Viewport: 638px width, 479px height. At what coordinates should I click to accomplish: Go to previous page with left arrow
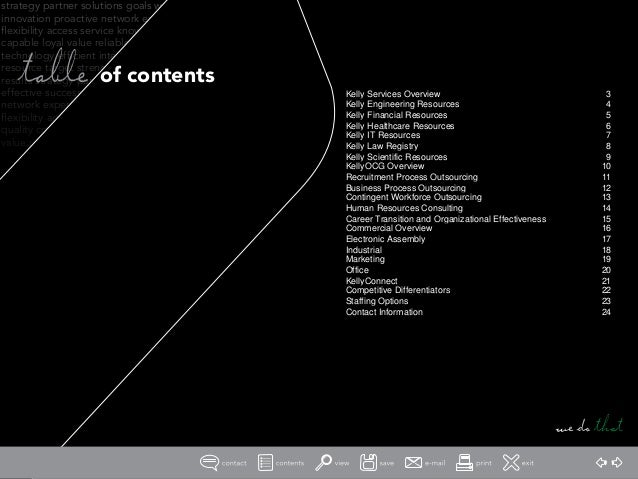tap(601, 462)
